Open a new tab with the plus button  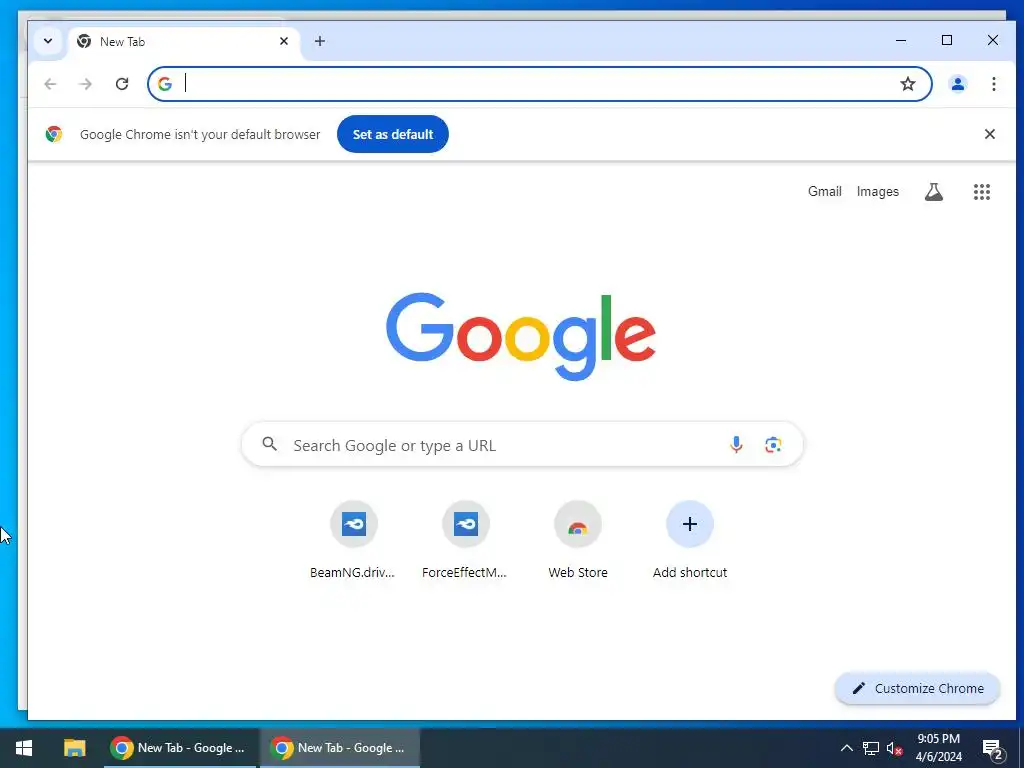(x=319, y=41)
